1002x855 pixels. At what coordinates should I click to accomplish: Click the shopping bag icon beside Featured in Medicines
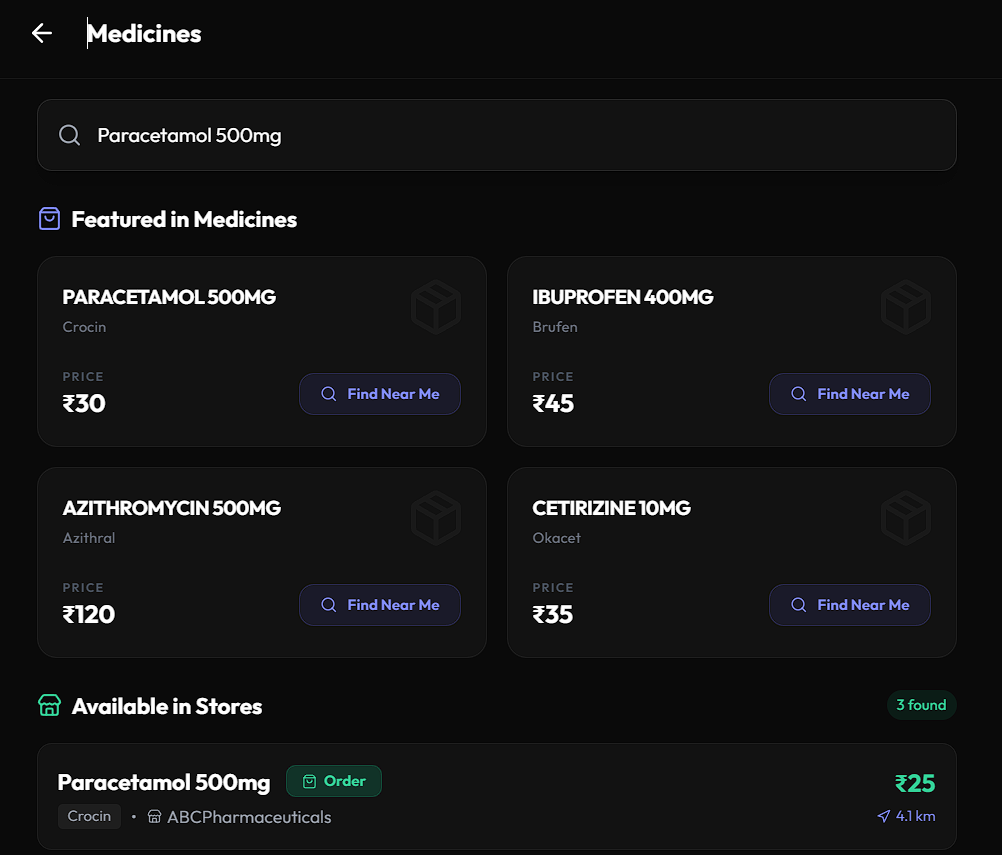point(49,218)
